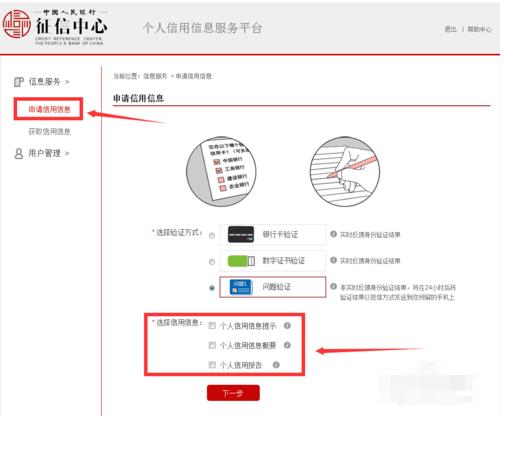
Task: Click info icon next to 个人信用信息概要
Action: pos(287,345)
